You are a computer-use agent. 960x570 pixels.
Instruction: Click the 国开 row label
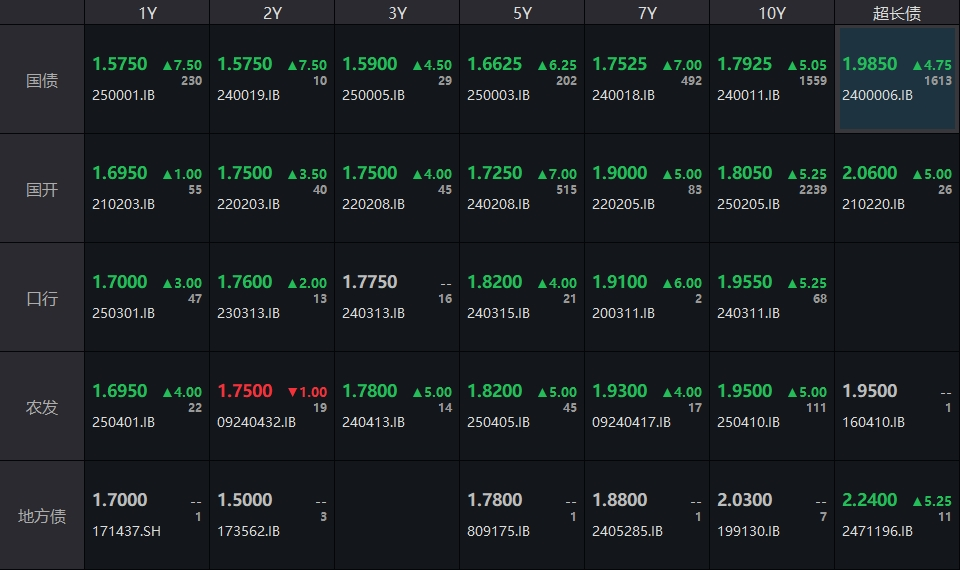click(42, 189)
